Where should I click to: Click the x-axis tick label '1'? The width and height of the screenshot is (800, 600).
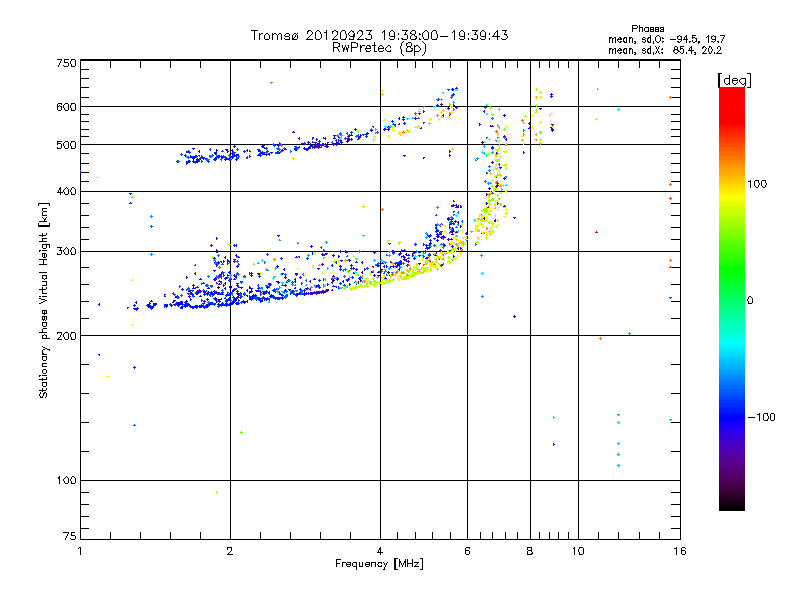80,551
